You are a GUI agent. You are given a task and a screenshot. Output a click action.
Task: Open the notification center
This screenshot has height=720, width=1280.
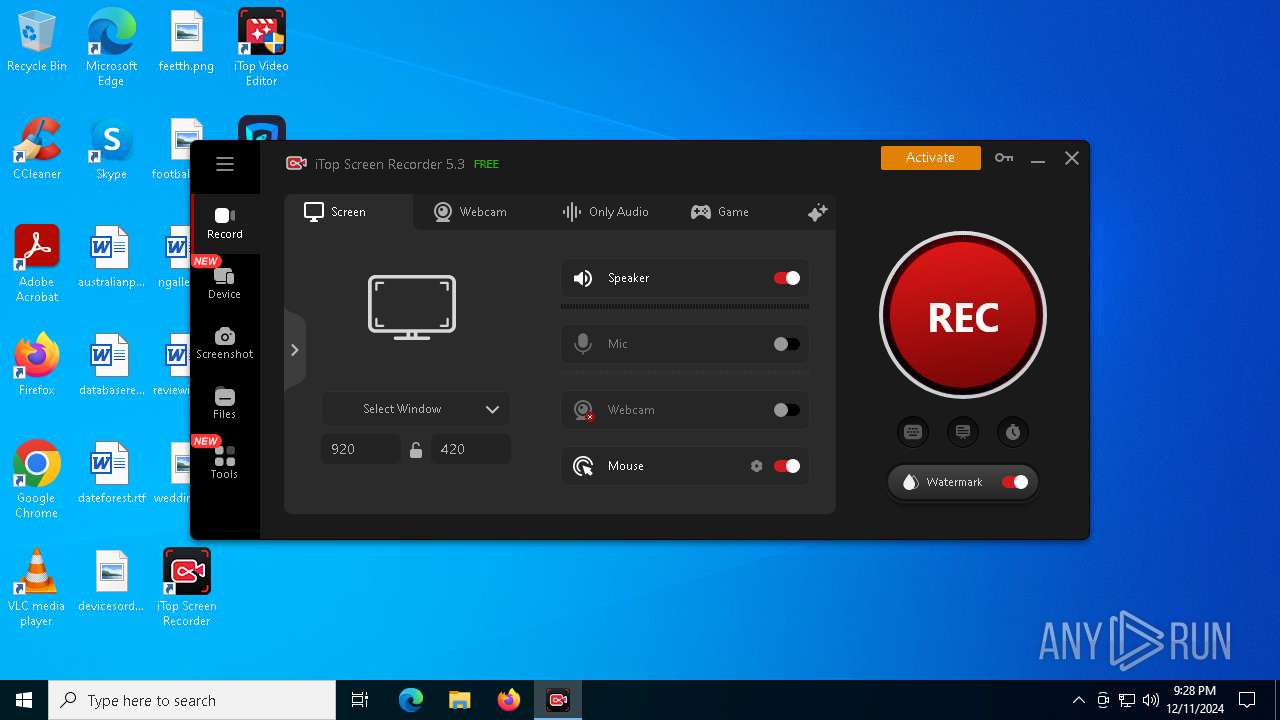[x=1247, y=700]
